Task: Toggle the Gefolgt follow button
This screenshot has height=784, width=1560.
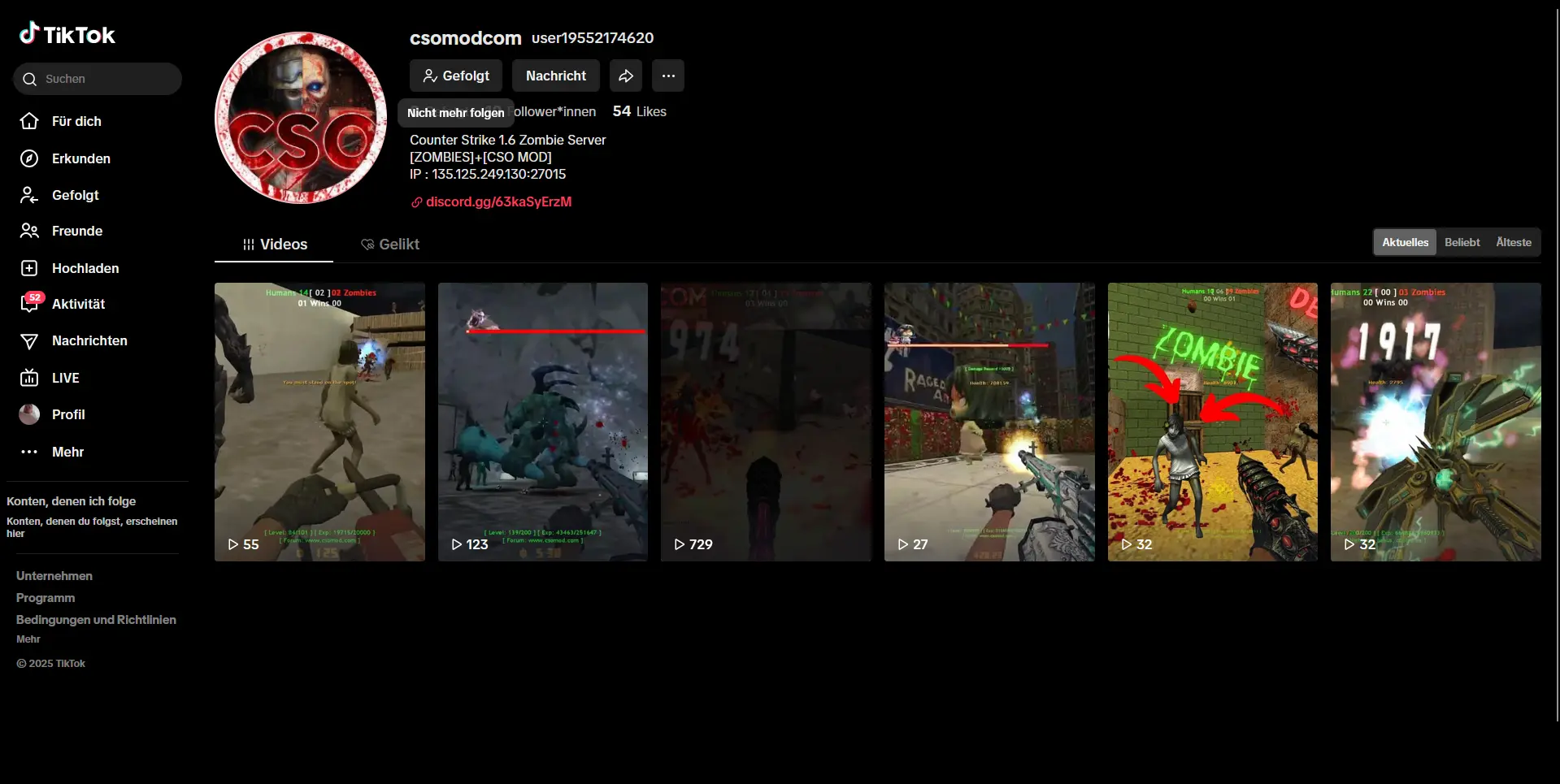Action: [456, 76]
